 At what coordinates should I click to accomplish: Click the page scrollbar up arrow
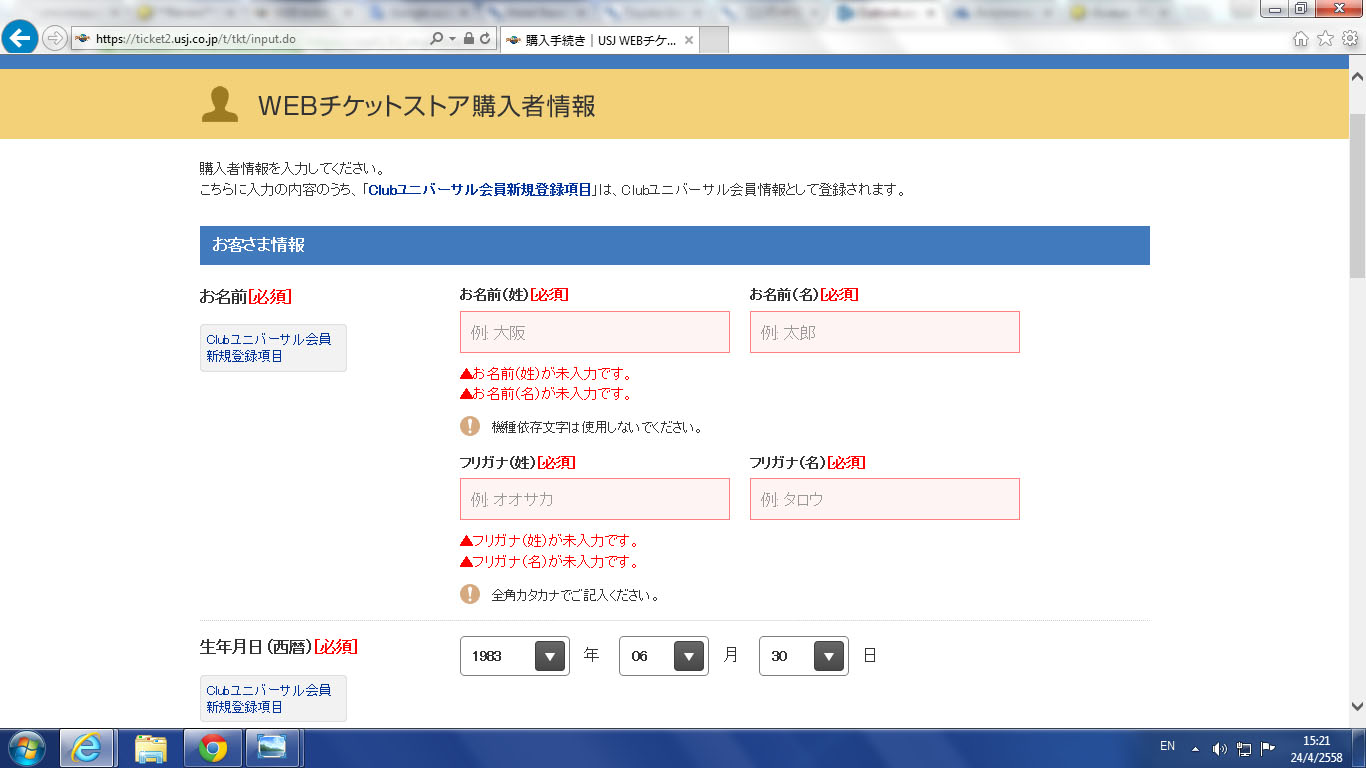tap(1357, 77)
